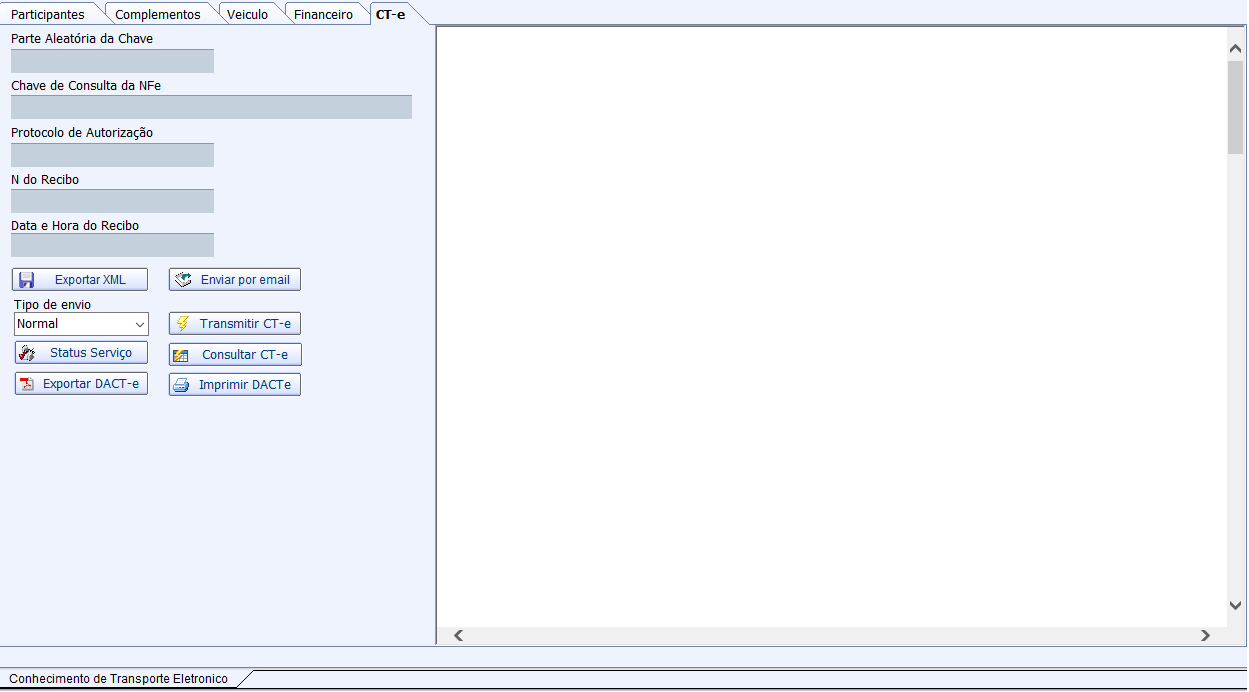Click the PDF icon on Exportar DACT-e
The width and height of the screenshot is (1249, 692).
click(x=28, y=384)
